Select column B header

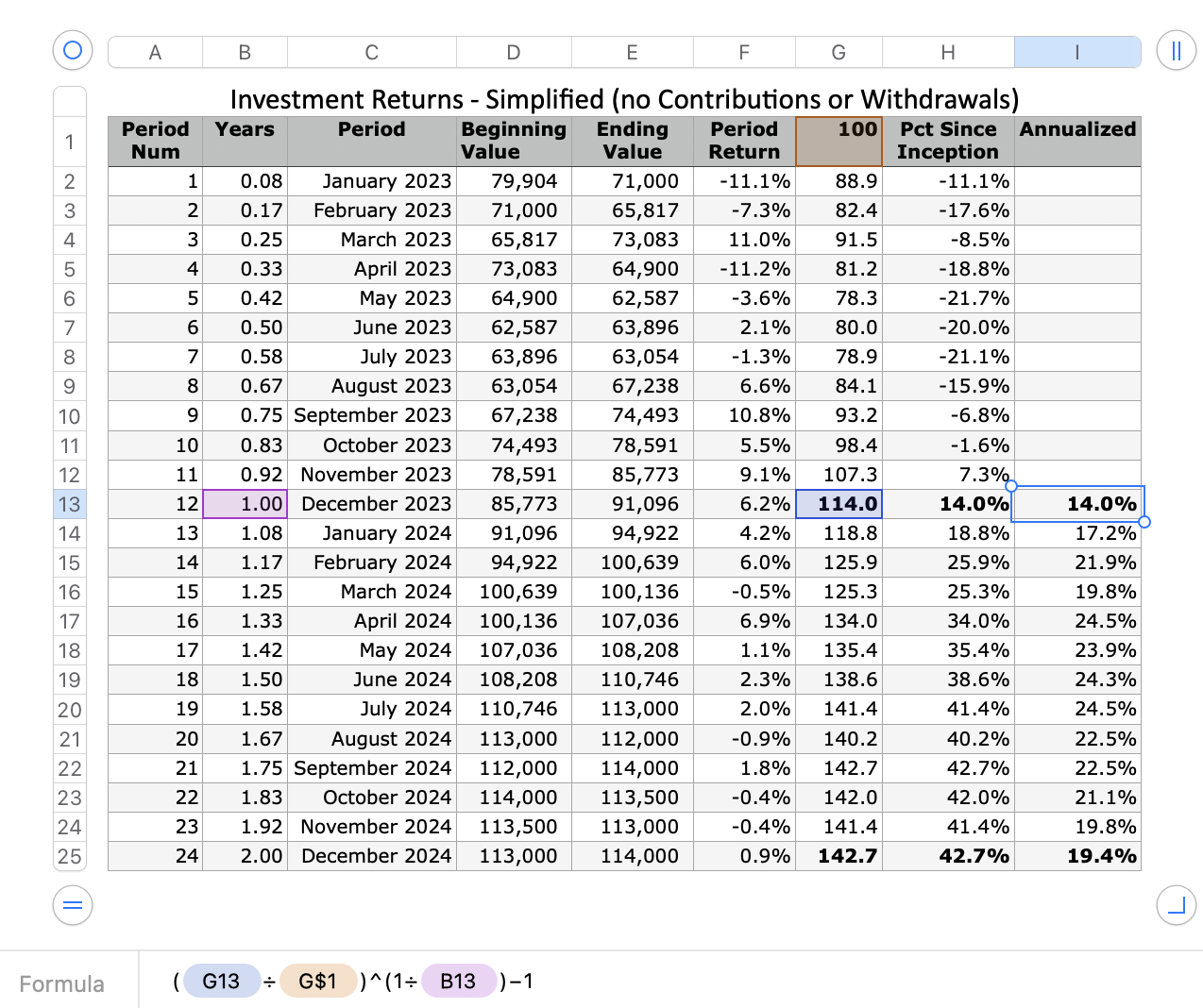coord(245,53)
